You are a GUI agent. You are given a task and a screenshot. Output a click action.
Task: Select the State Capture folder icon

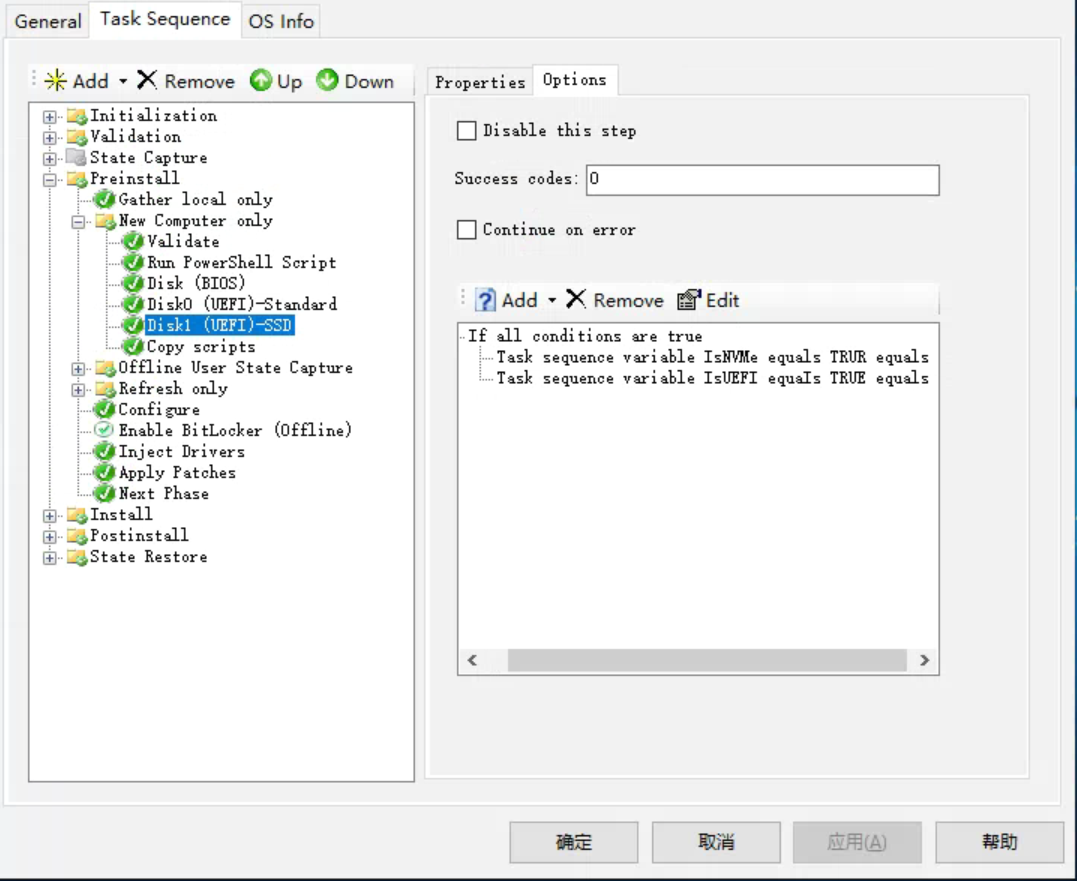pos(76,158)
